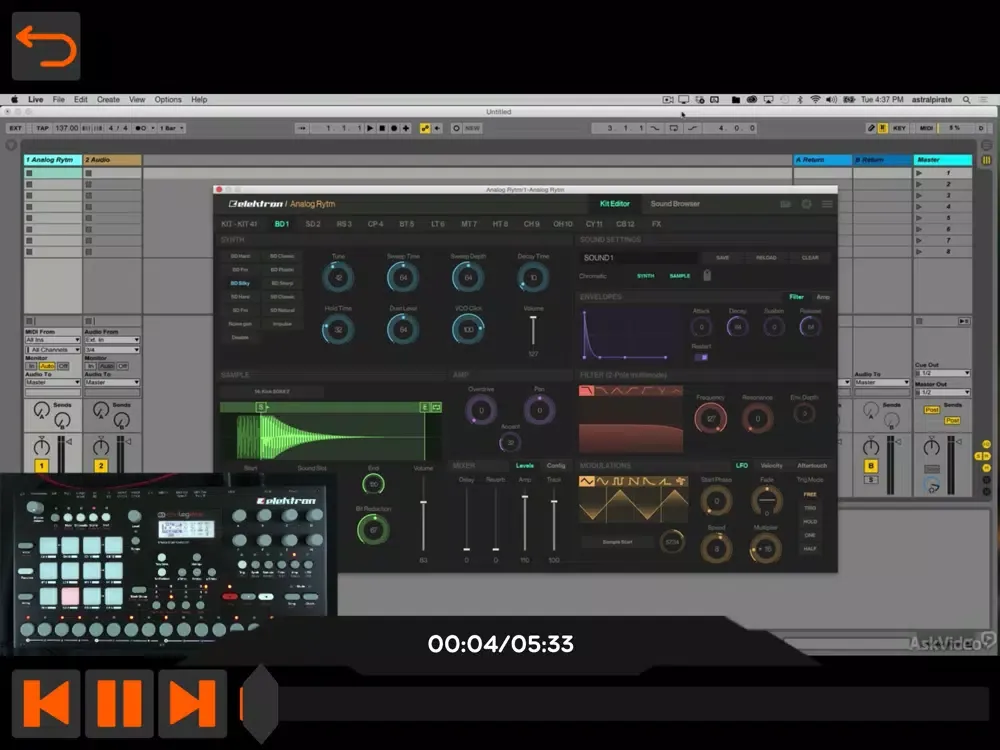Click the synth Volume slider

coord(533,330)
